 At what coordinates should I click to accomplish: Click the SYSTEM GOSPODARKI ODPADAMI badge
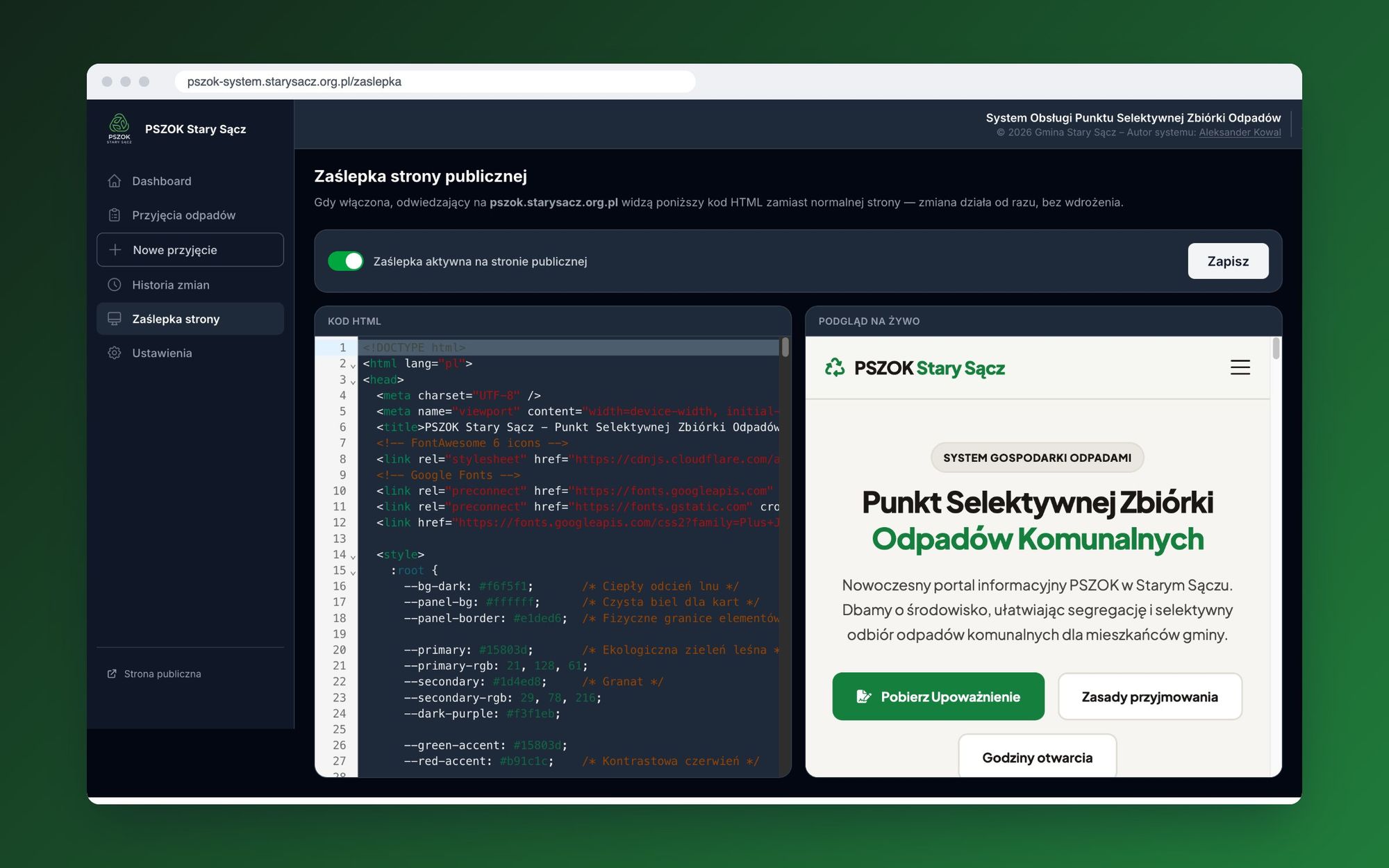click(x=1037, y=458)
